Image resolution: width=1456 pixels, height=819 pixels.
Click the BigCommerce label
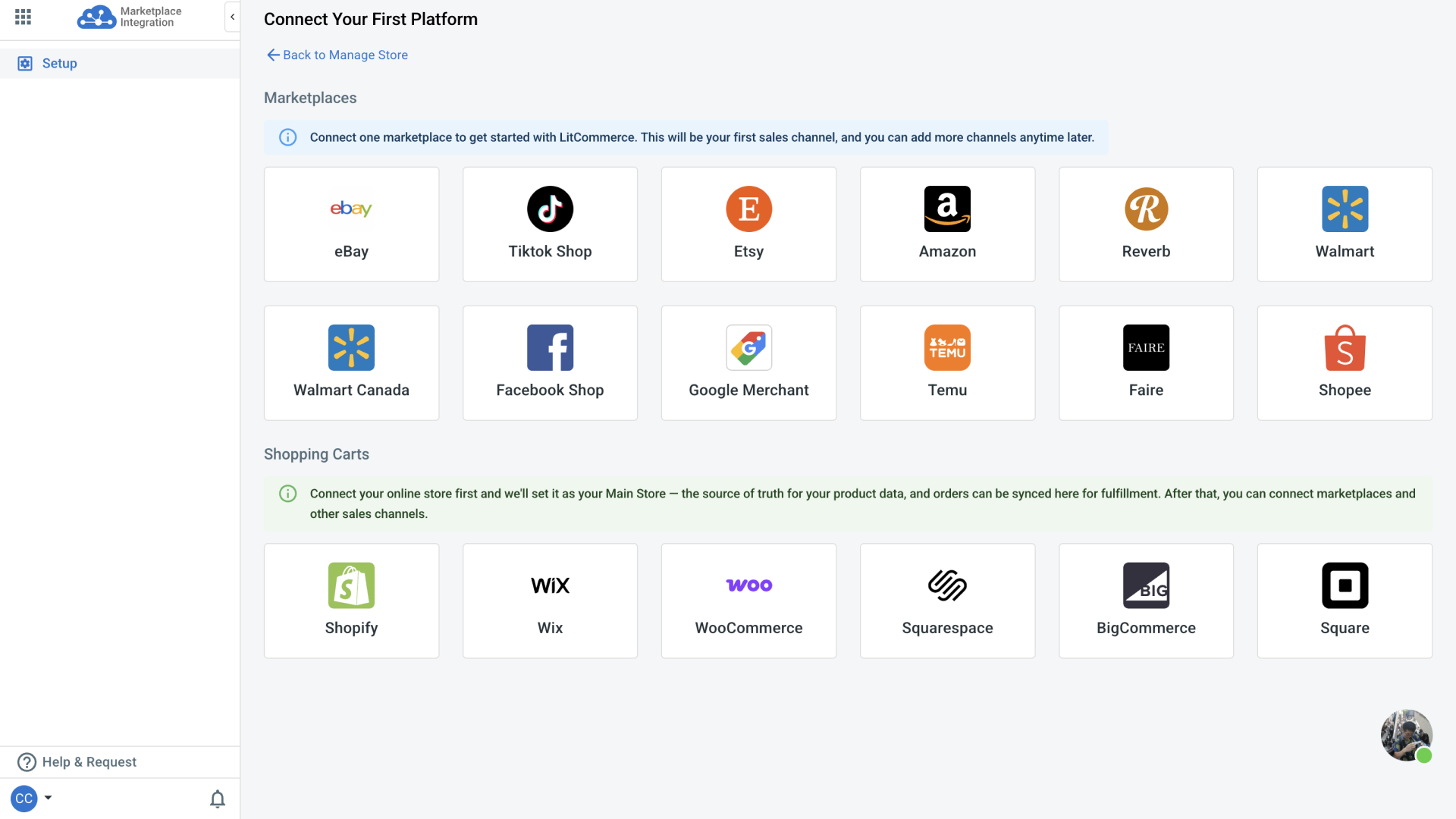1146,628
